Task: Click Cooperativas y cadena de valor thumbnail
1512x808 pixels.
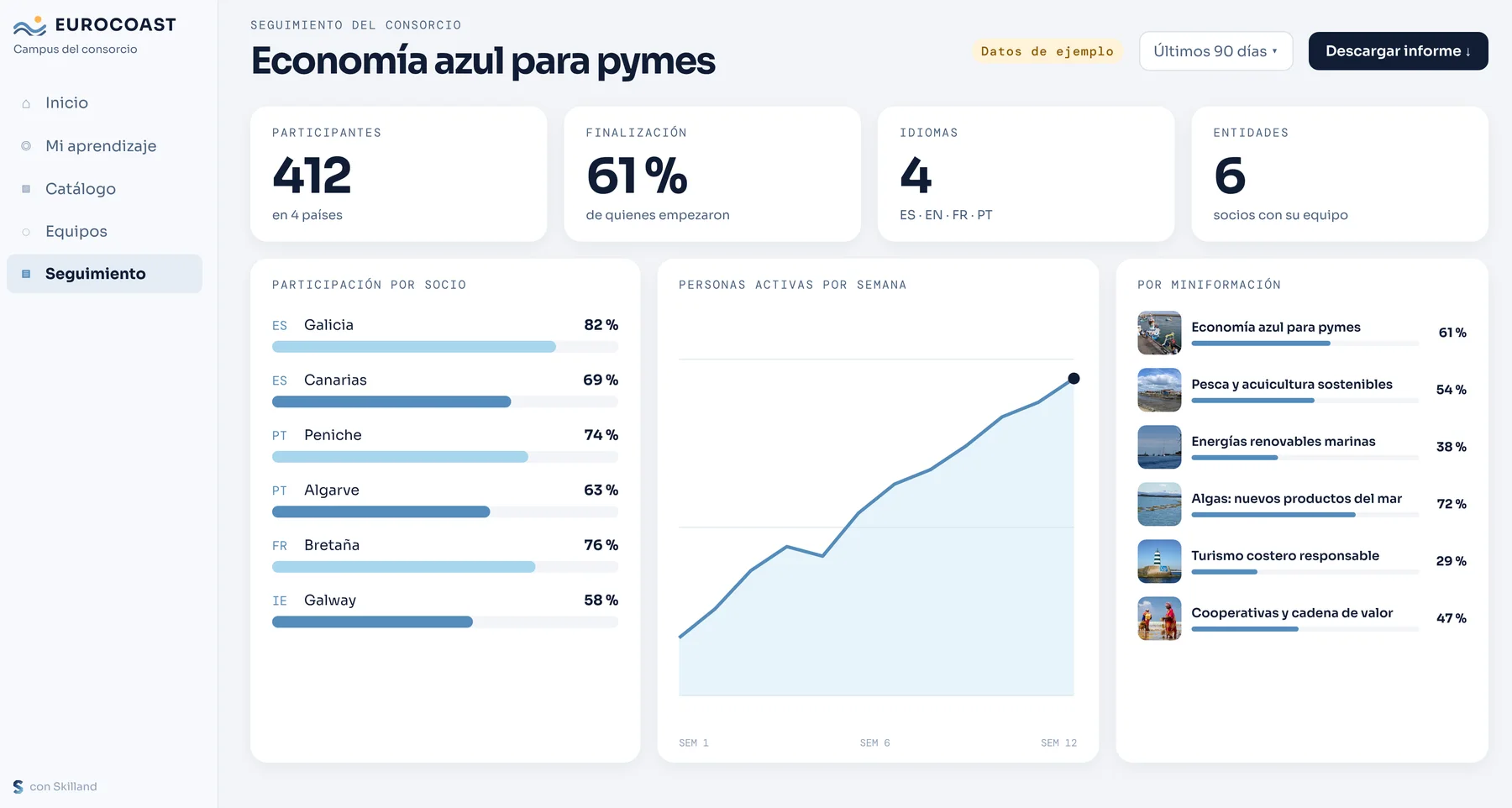Action: point(1159,618)
